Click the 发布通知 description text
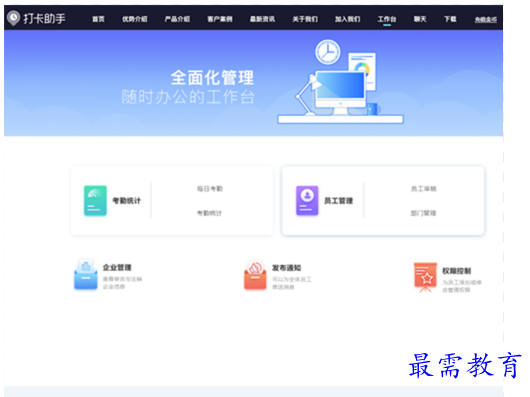The image size is (530, 397). [292, 283]
